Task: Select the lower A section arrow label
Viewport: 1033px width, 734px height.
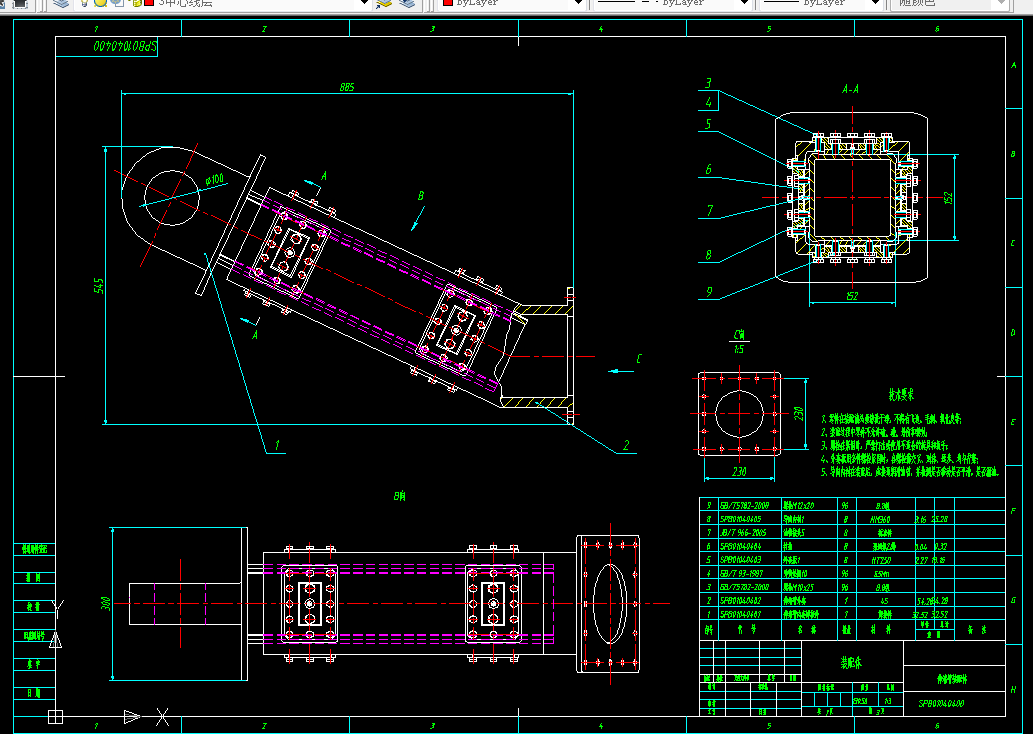Action: pyautogui.click(x=255, y=335)
